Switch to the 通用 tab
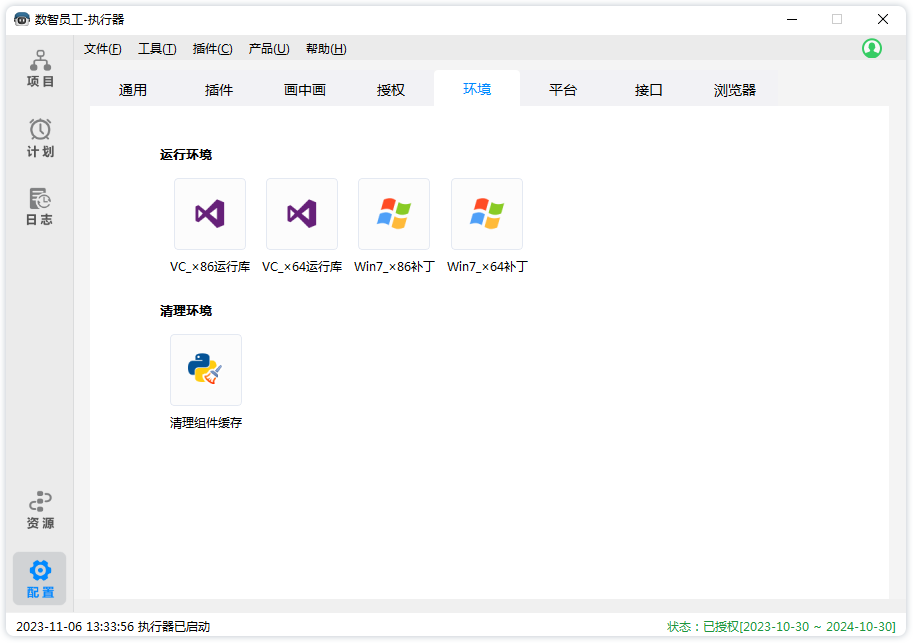The width and height of the screenshot is (913, 643). coord(133,90)
